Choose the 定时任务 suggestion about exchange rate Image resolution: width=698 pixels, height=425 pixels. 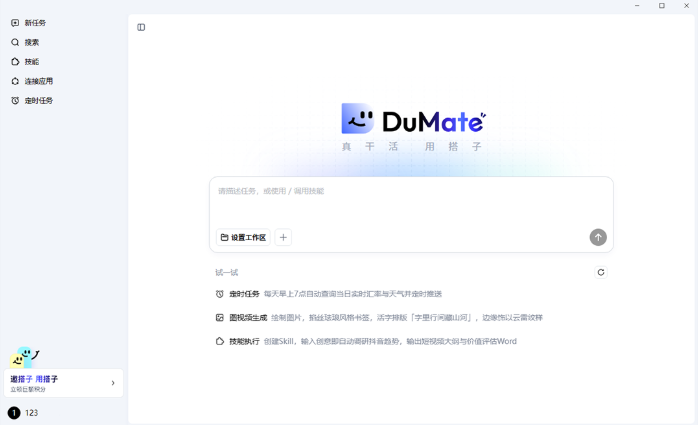pyautogui.click(x=329, y=294)
